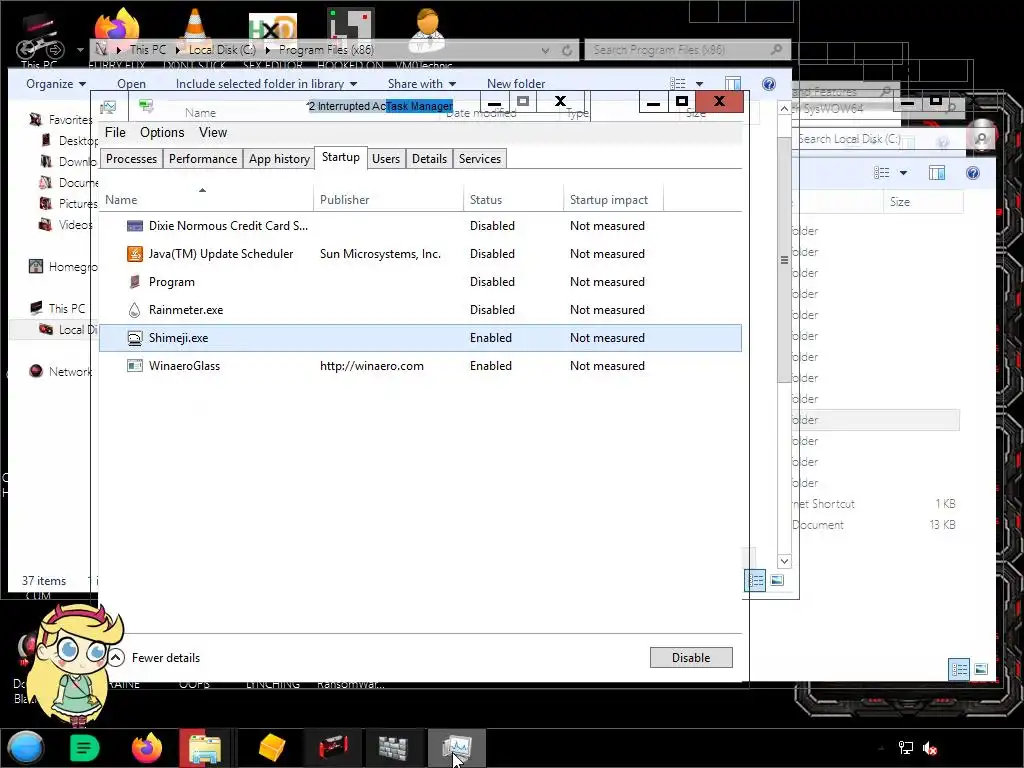Switch Program Files Explorer to large thumbnails view

[x=776, y=581]
